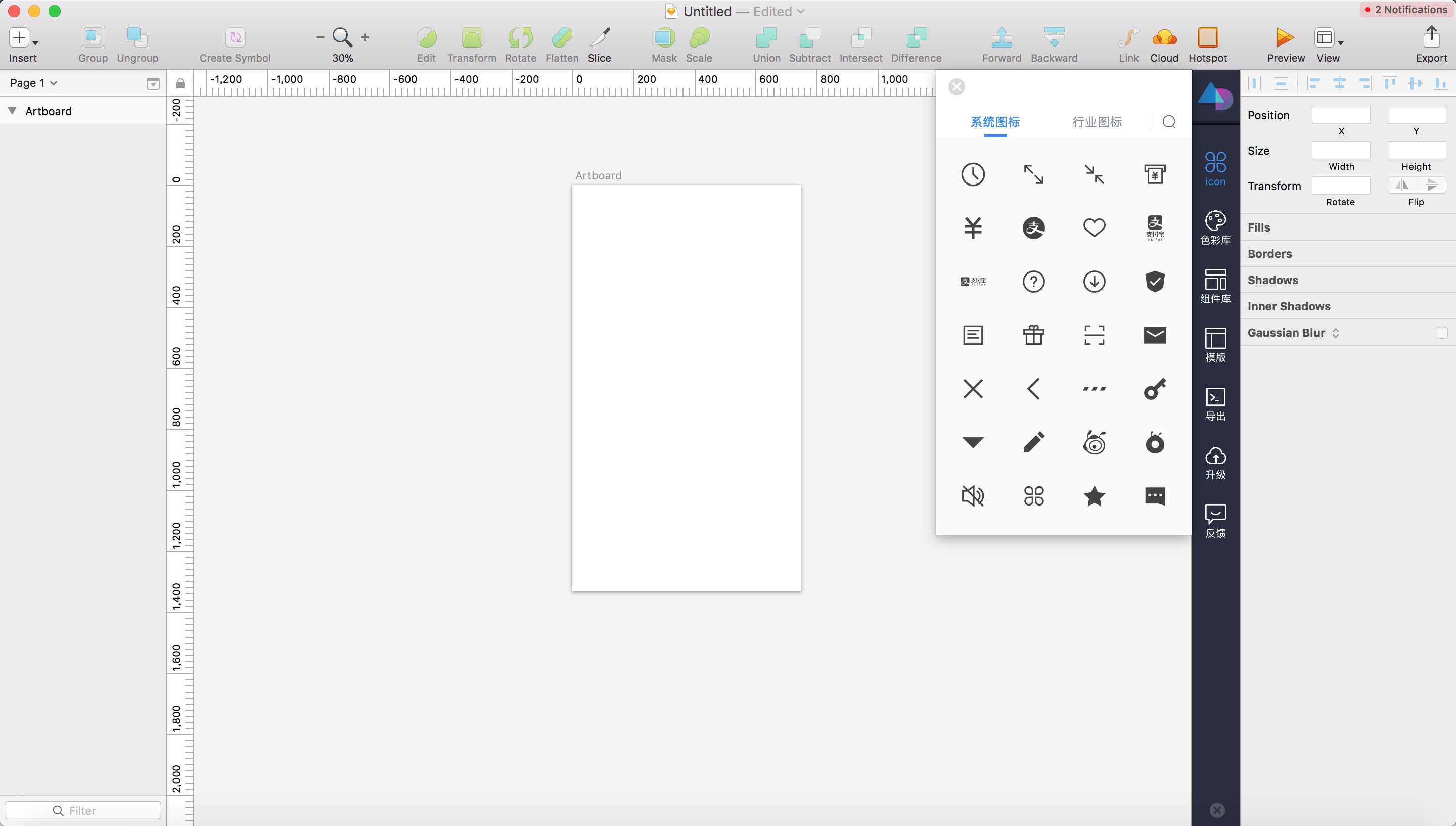Select the heart icon

coord(1094,227)
